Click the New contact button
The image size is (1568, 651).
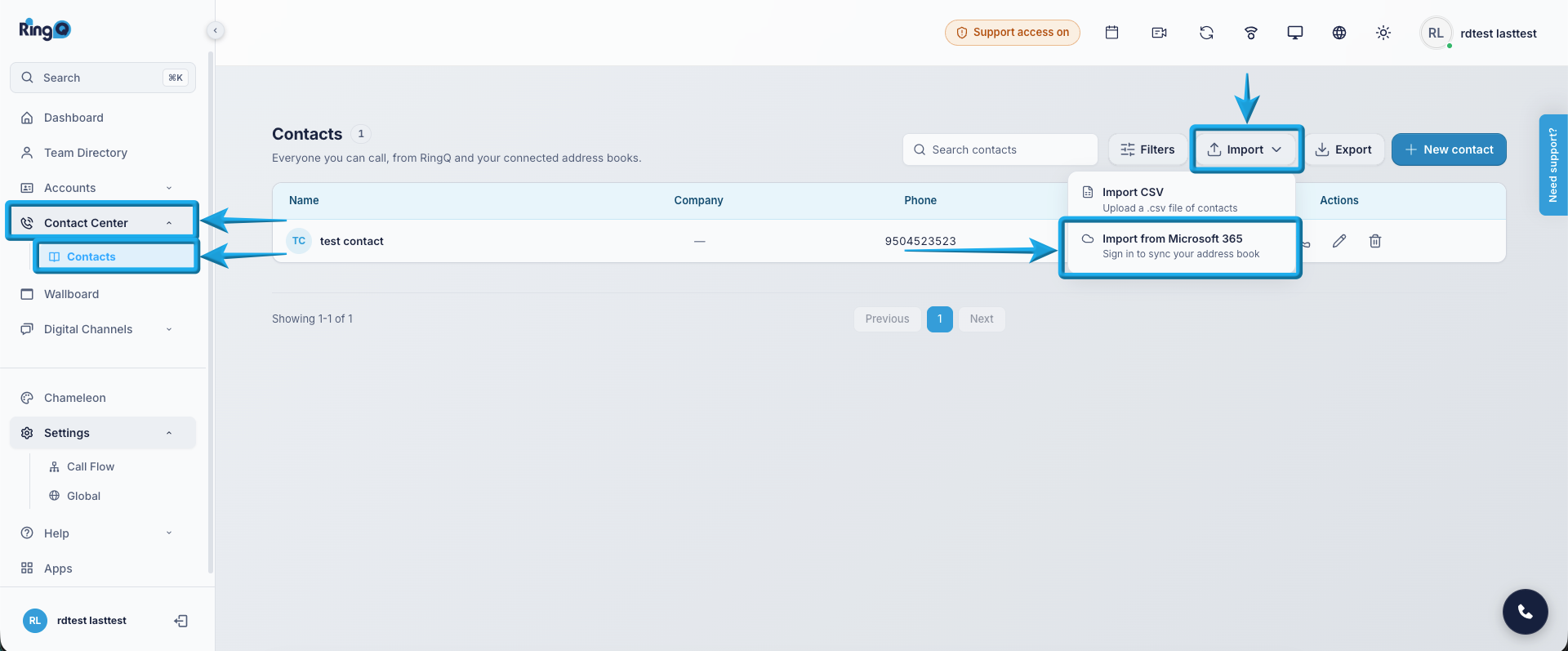pos(1449,149)
